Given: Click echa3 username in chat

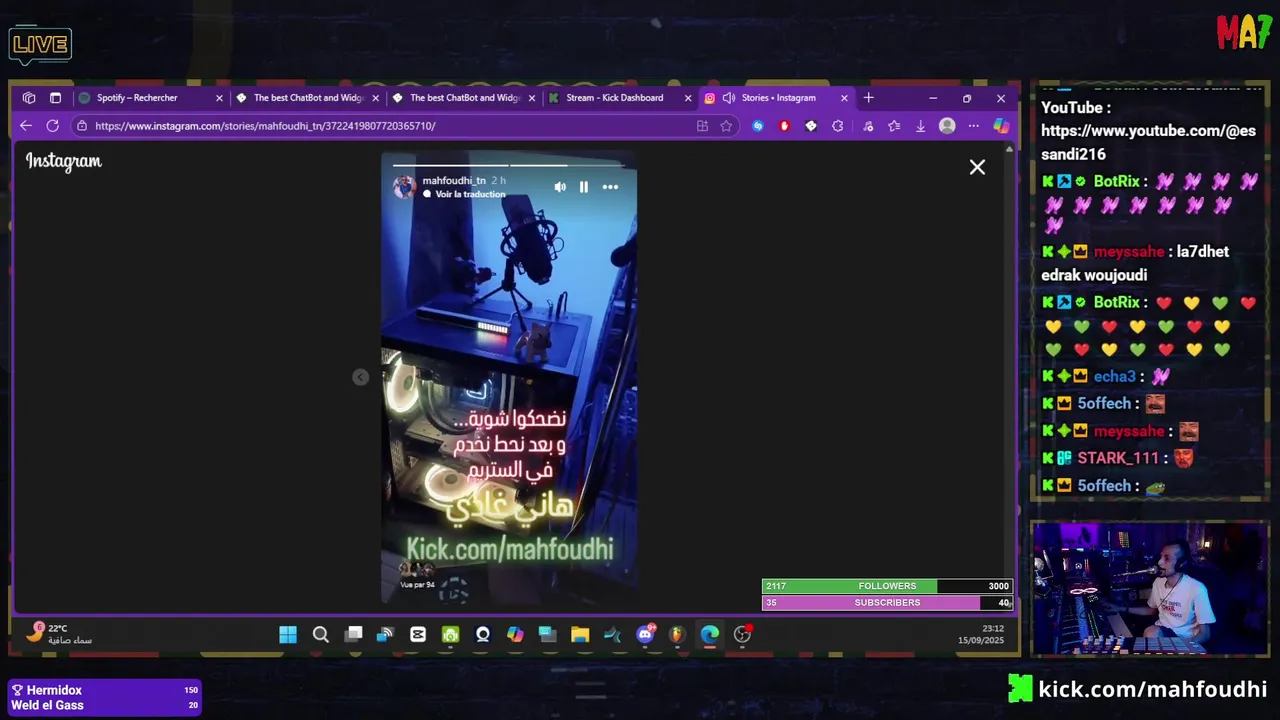Looking at the screenshot, I should point(1114,377).
